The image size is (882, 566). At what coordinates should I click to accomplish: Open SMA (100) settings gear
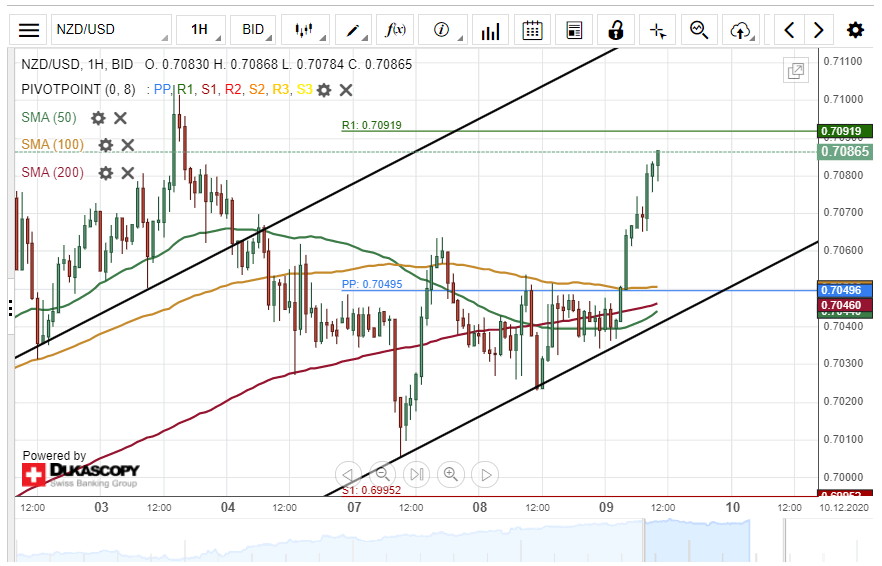(106, 145)
